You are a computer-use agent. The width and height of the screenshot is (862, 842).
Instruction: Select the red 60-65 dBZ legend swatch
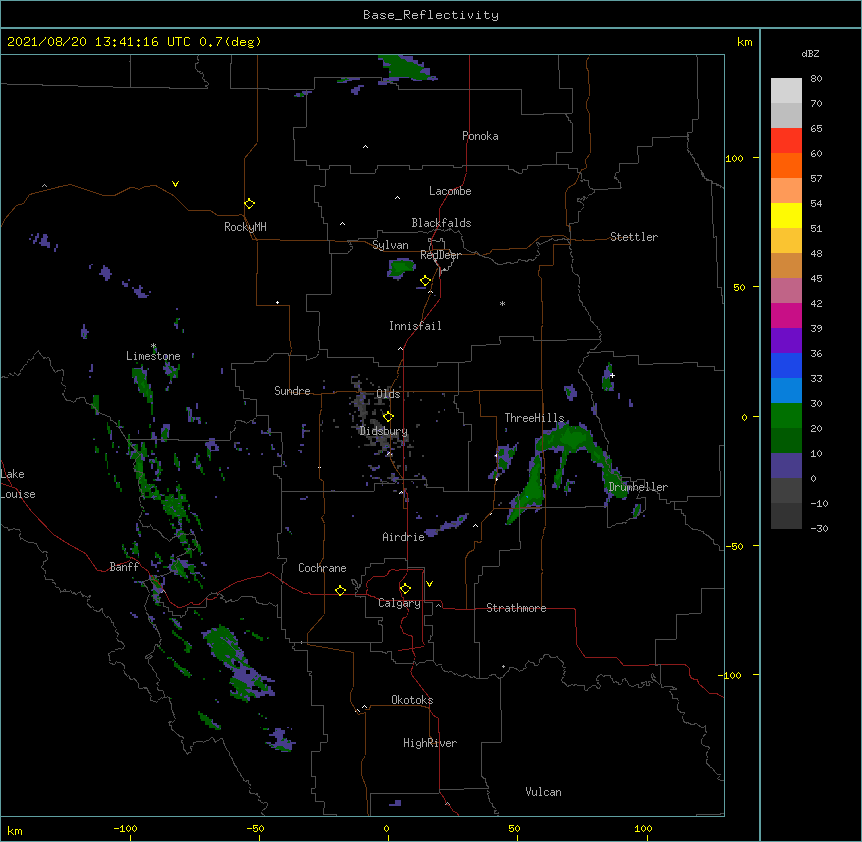tap(786, 140)
